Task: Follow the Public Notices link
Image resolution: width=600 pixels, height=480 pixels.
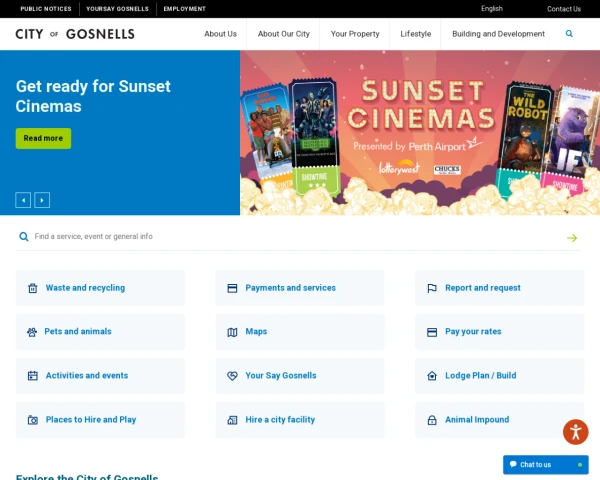Action: (x=46, y=9)
